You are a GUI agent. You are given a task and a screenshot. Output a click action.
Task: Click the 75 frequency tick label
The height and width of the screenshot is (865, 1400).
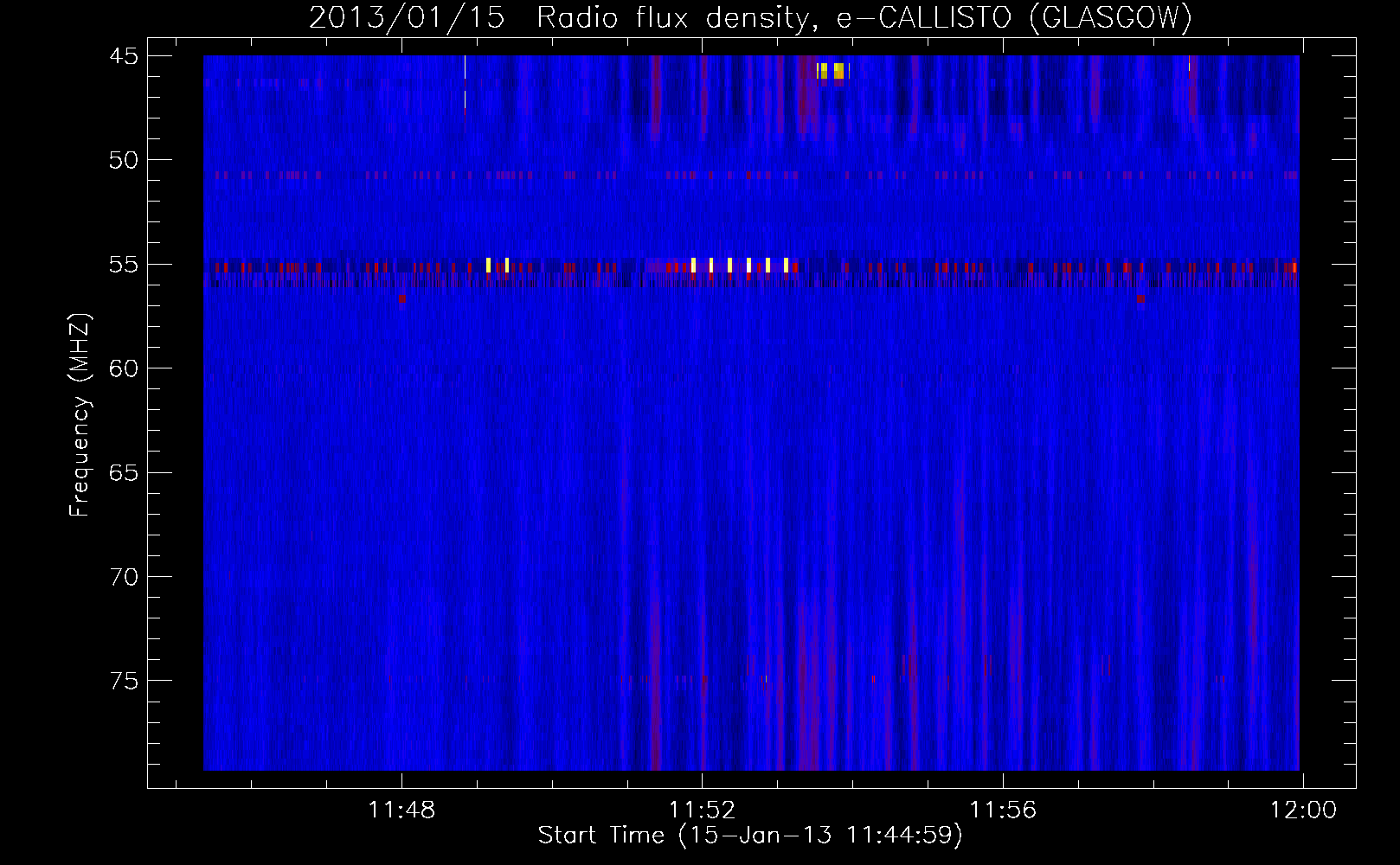pyautogui.click(x=124, y=682)
